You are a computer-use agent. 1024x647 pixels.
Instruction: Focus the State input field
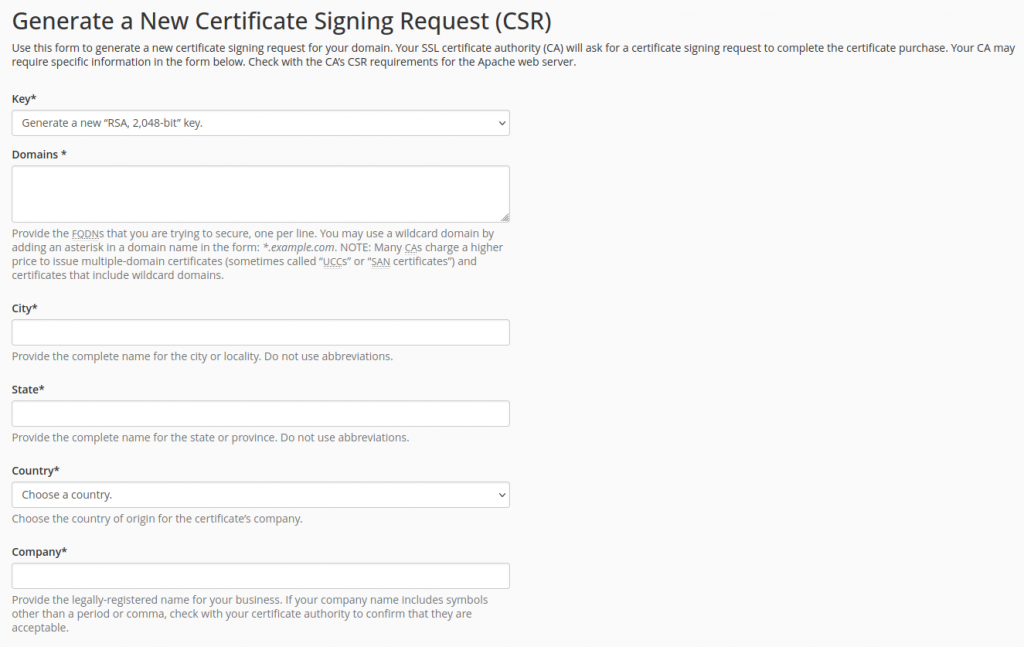[x=260, y=414]
